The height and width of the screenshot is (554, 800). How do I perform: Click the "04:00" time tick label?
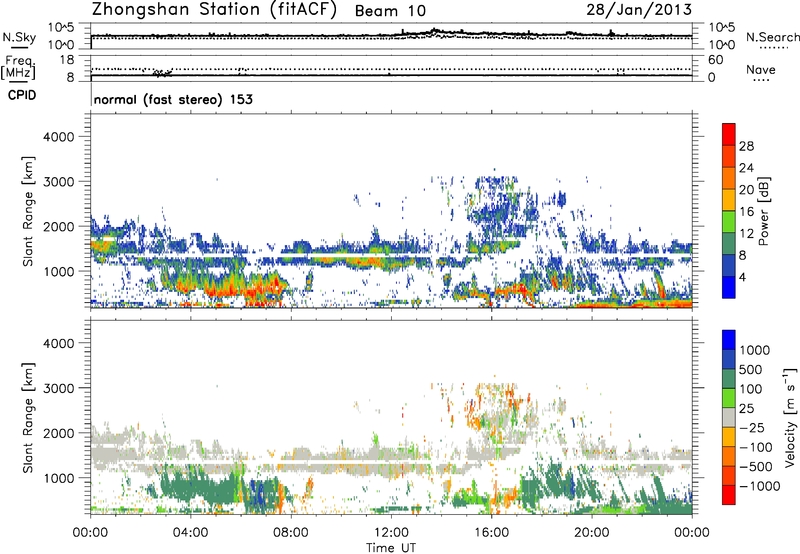pos(191,533)
